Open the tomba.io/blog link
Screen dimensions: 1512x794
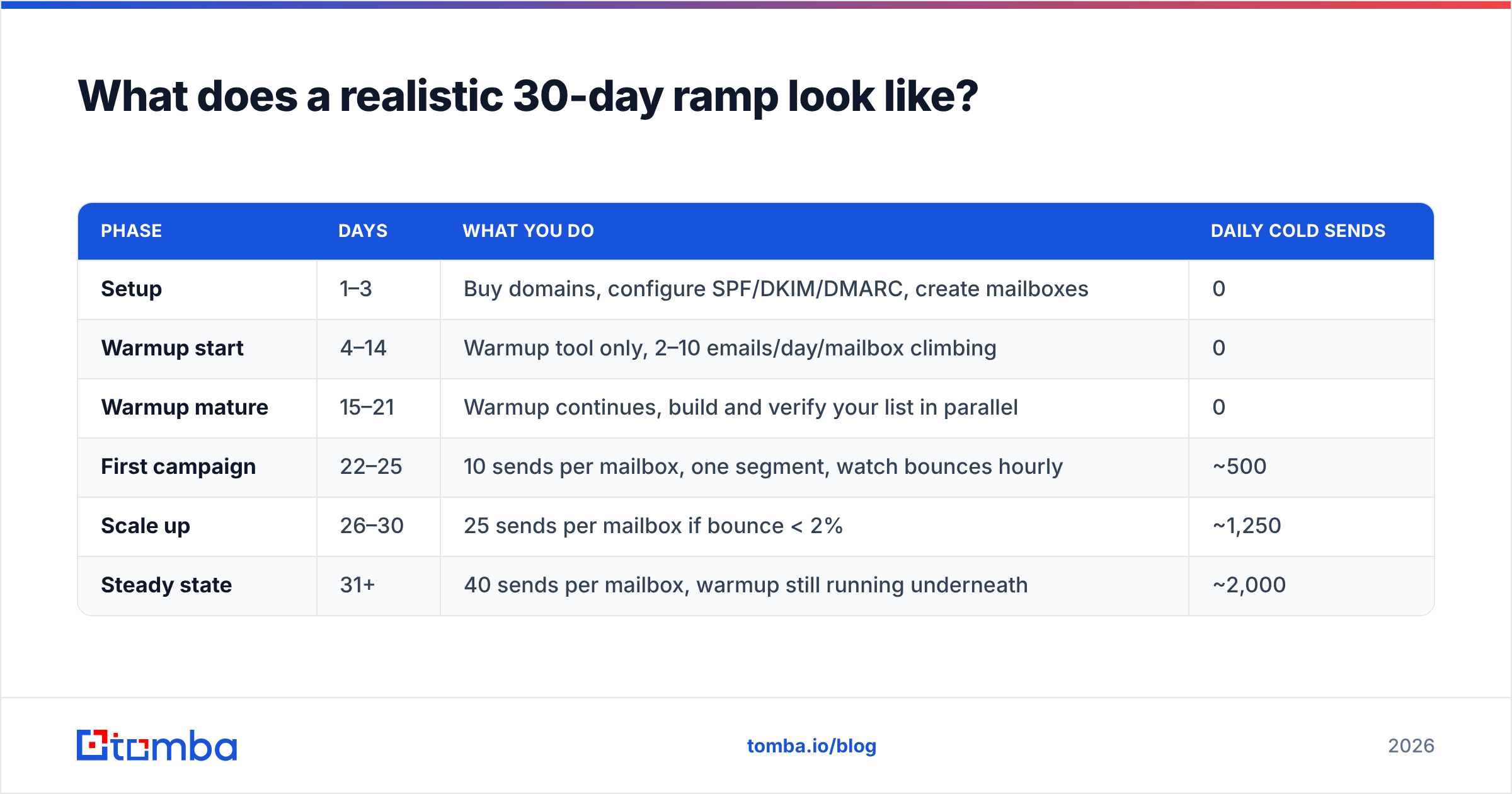[811, 746]
